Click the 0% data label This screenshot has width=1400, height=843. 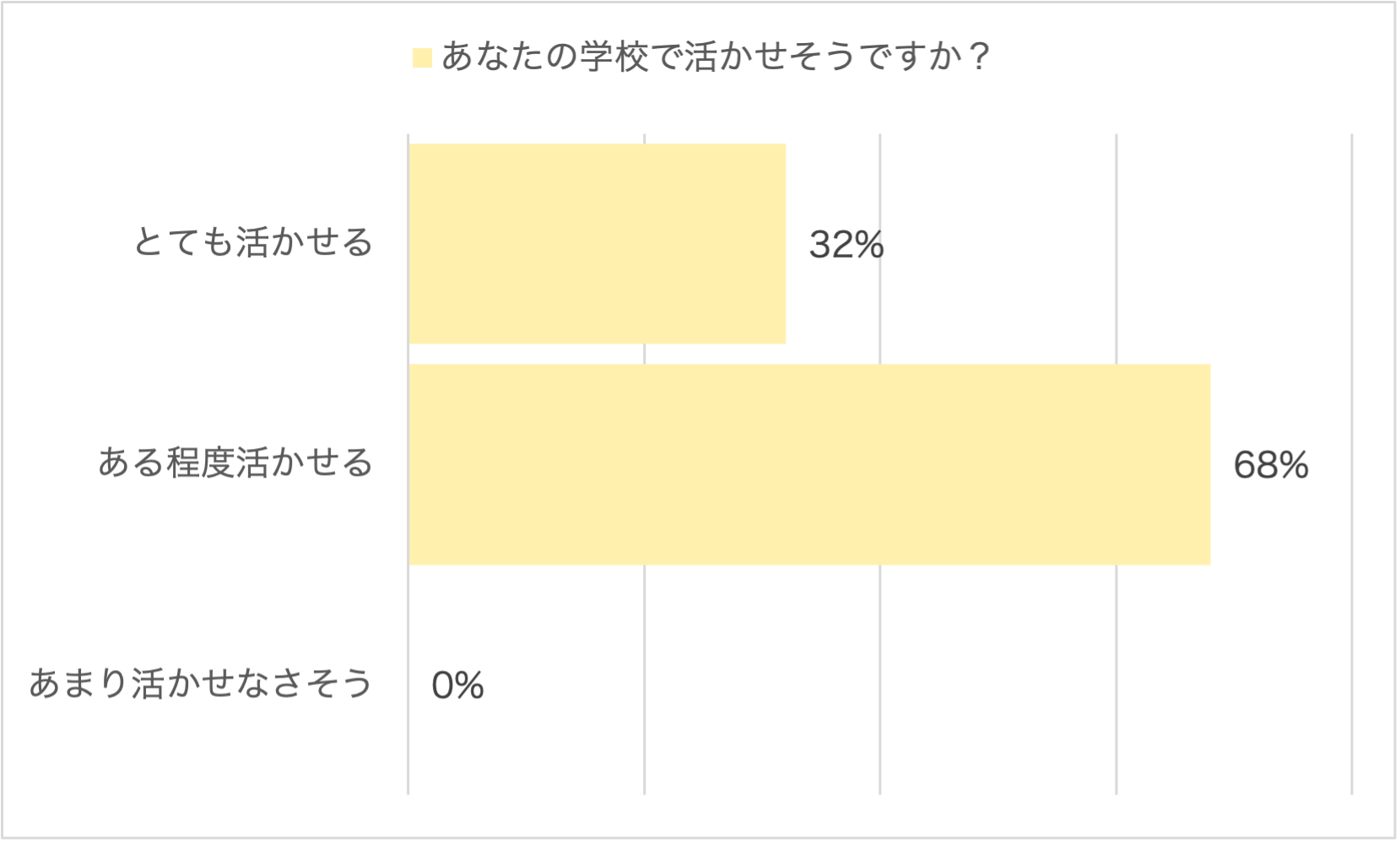(x=457, y=685)
